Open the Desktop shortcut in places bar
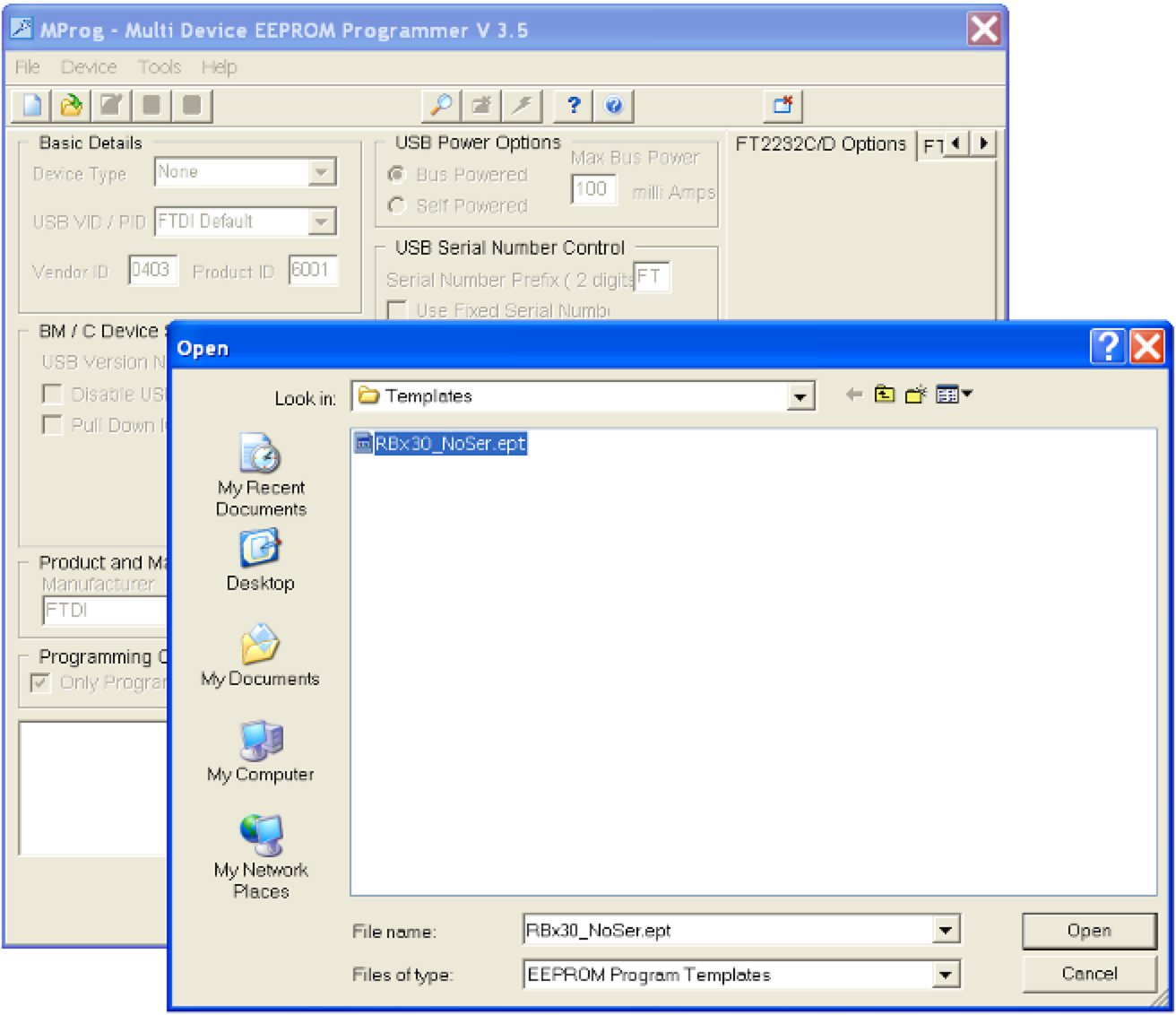 (260, 560)
